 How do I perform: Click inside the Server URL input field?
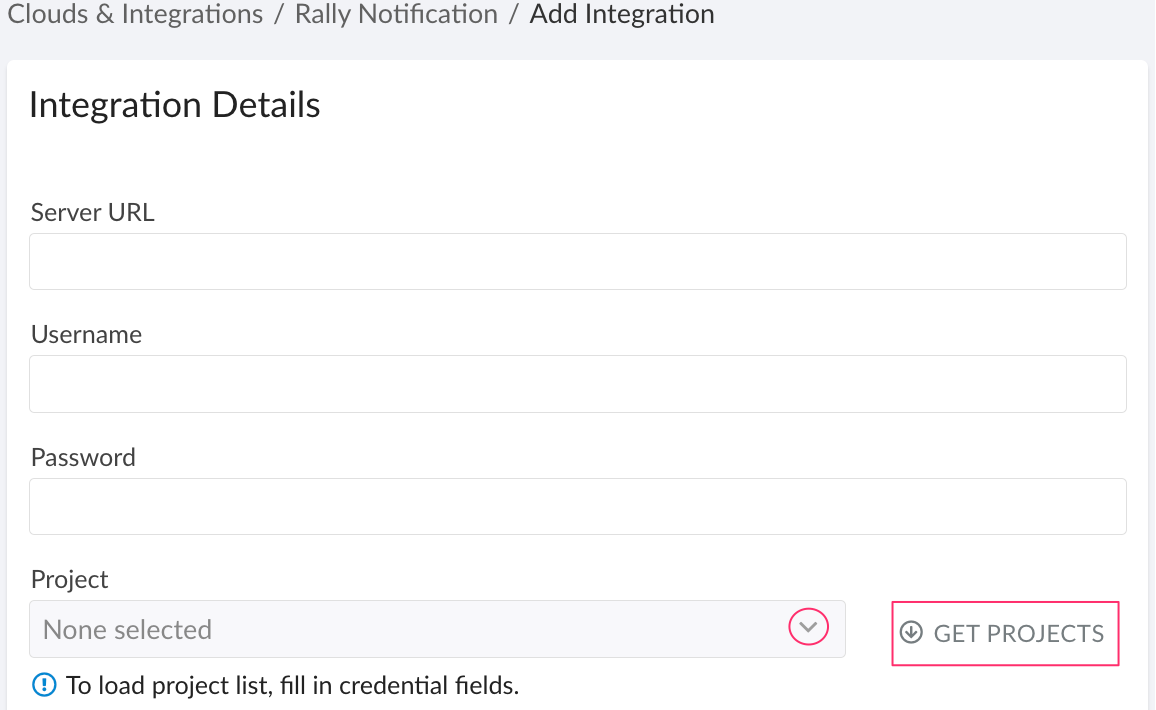(577, 261)
